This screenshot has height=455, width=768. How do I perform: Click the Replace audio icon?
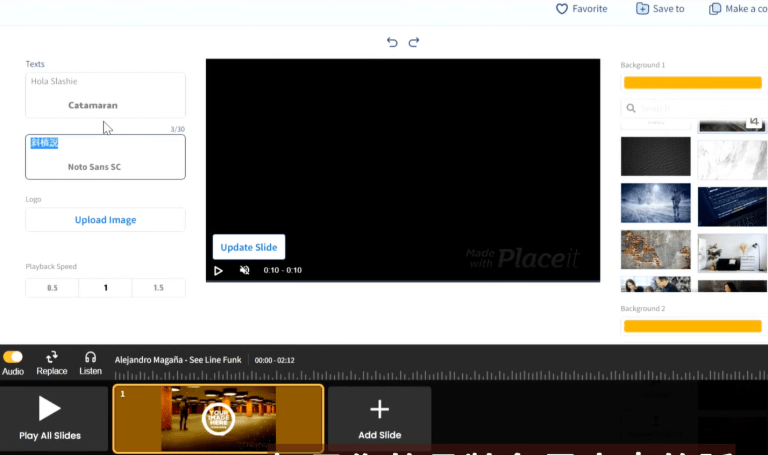coord(51,357)
